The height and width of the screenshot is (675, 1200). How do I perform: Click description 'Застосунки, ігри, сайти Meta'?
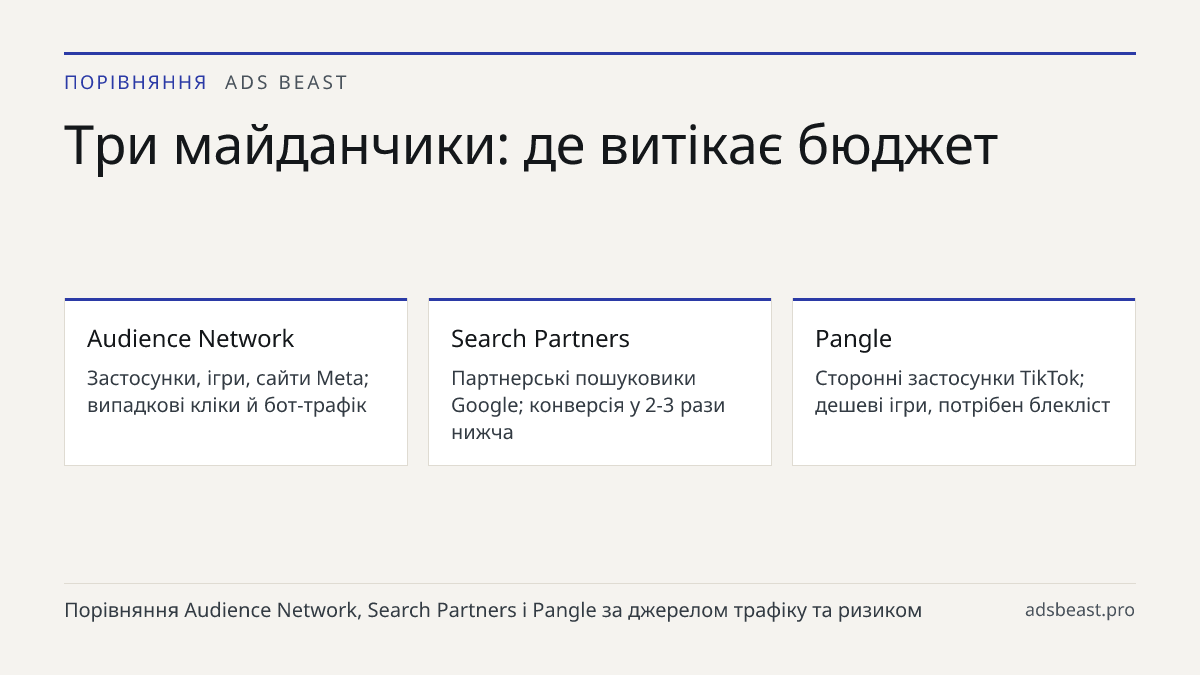229,392
